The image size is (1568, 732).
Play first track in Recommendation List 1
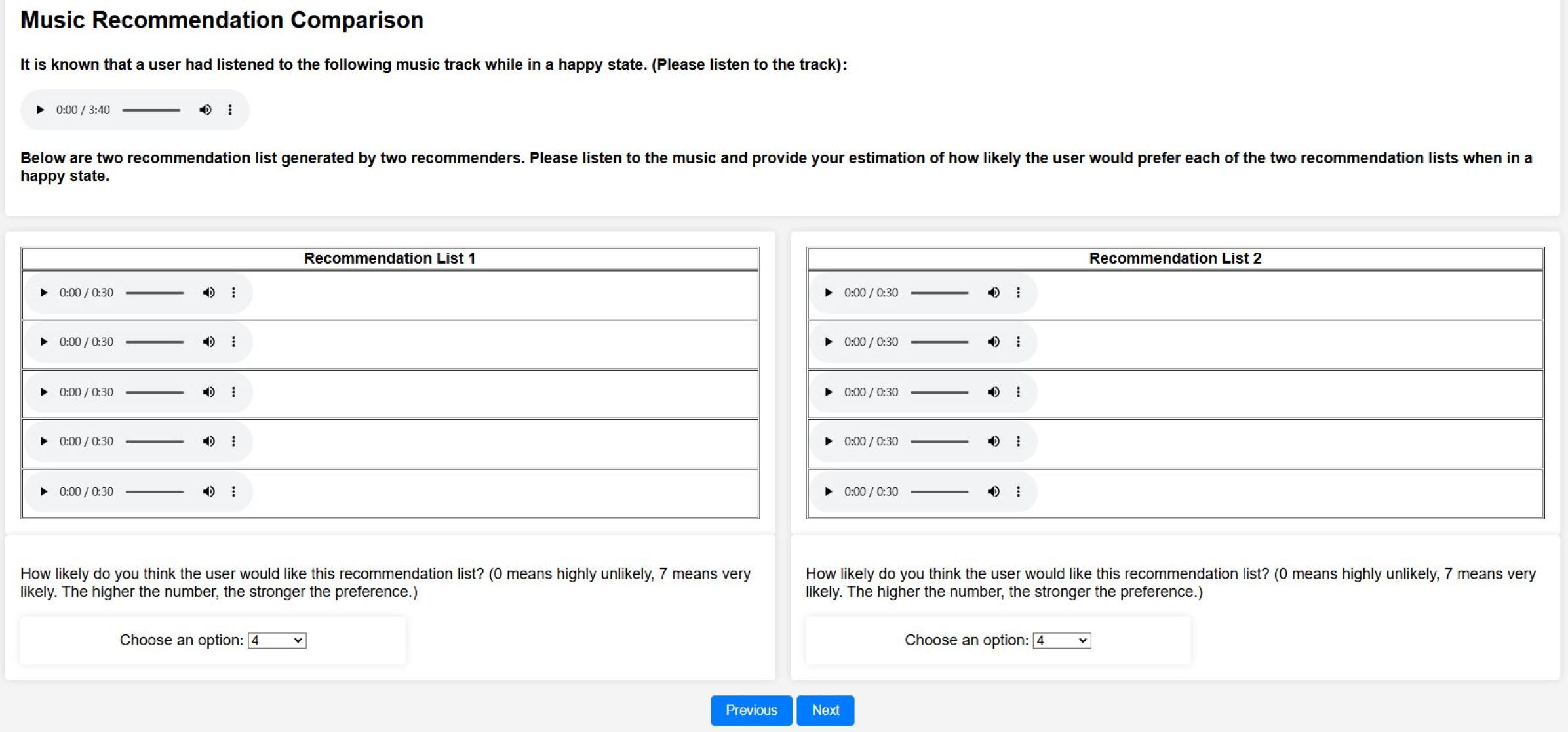[43, 293]
